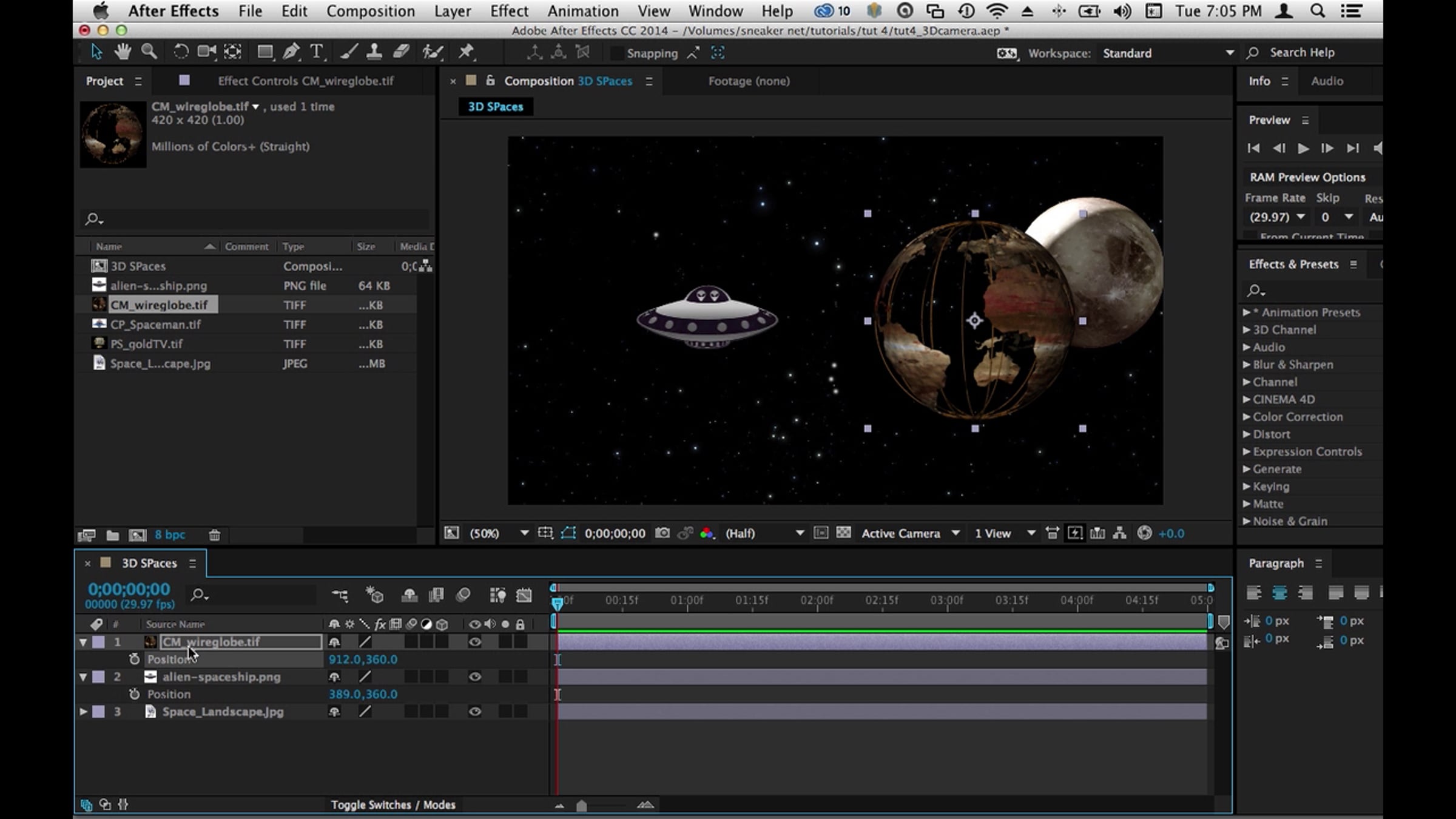Click the Reset Exposure icon
This screenshot has height=819, width=1456.
[1144, 533]
